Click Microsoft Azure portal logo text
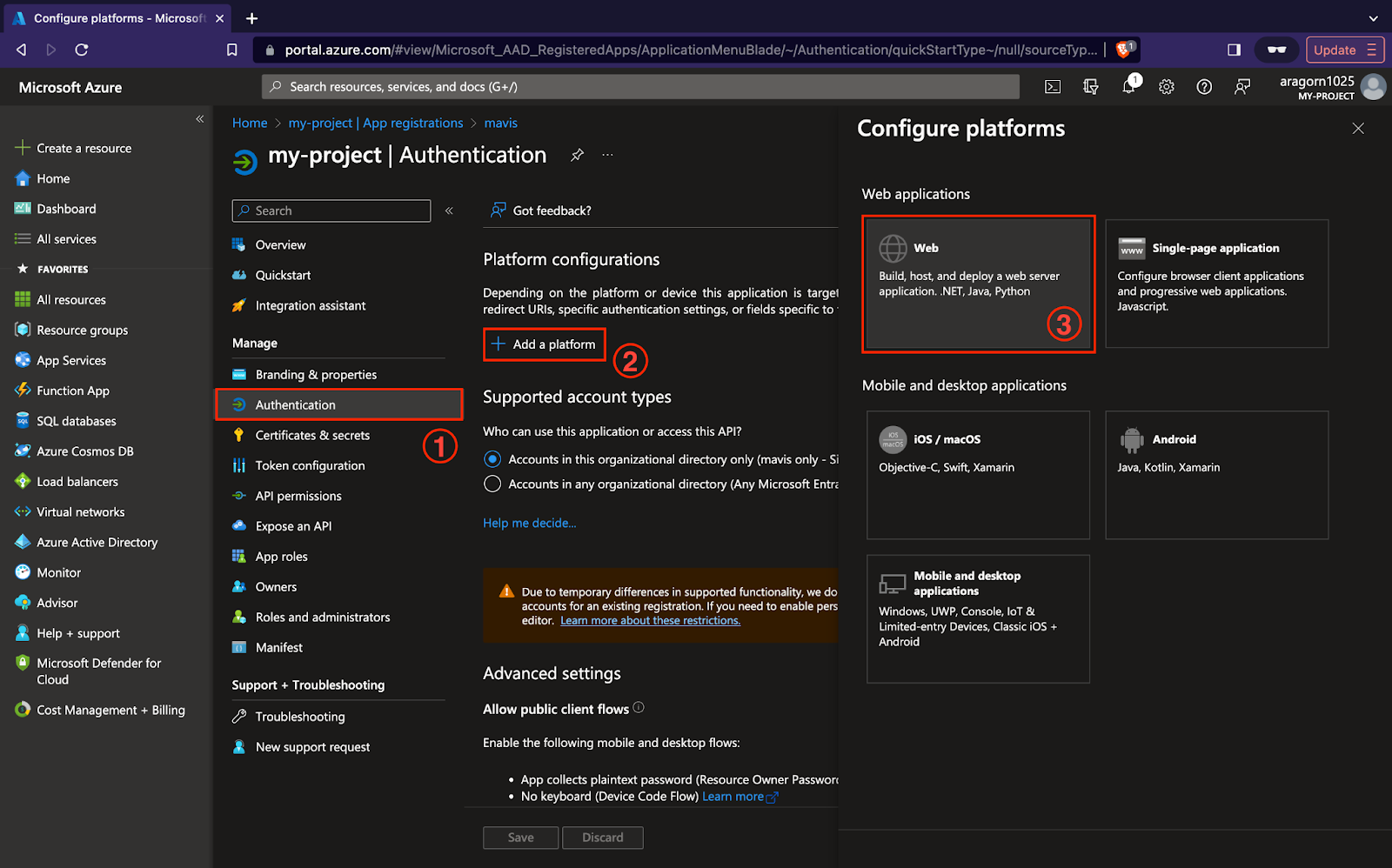 (x=70, y=88)
